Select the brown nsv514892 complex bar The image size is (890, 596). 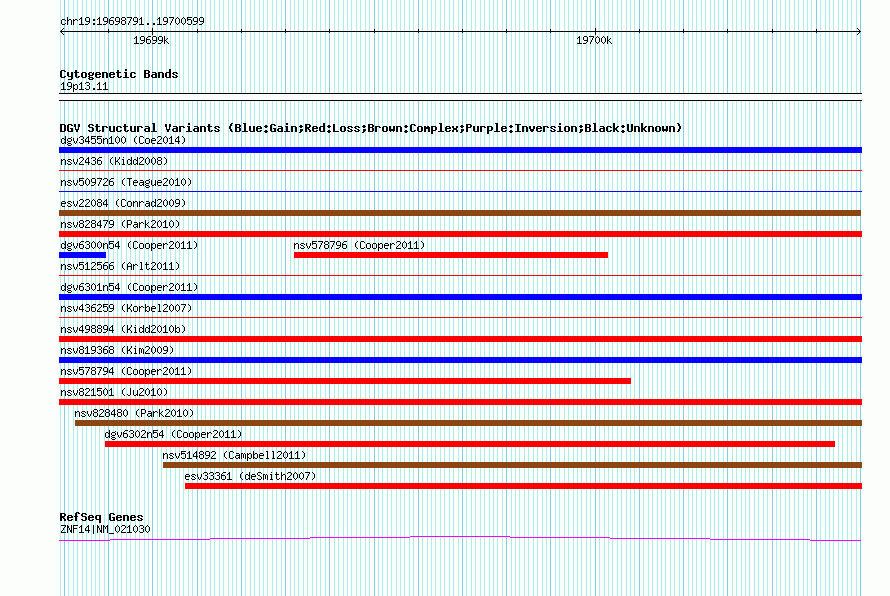(x=513, y=465)
